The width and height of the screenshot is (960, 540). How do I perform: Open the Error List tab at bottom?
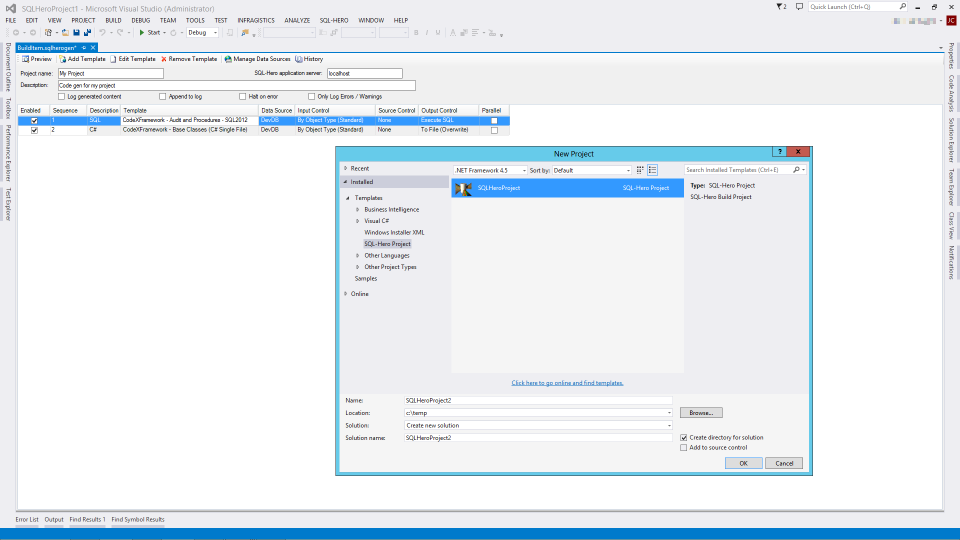(27, 519)
